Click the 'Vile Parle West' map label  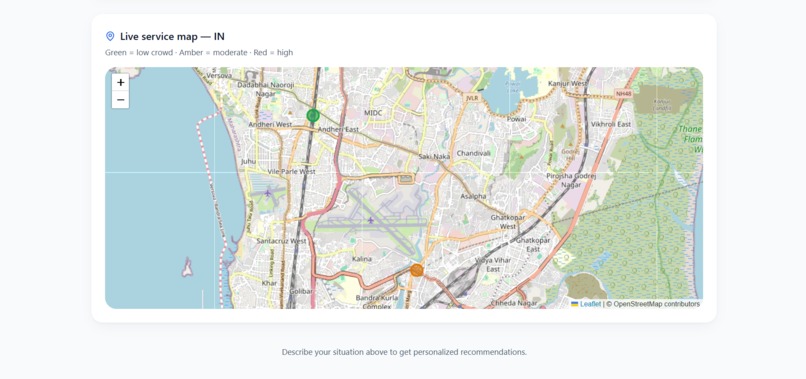pos(291,171)
